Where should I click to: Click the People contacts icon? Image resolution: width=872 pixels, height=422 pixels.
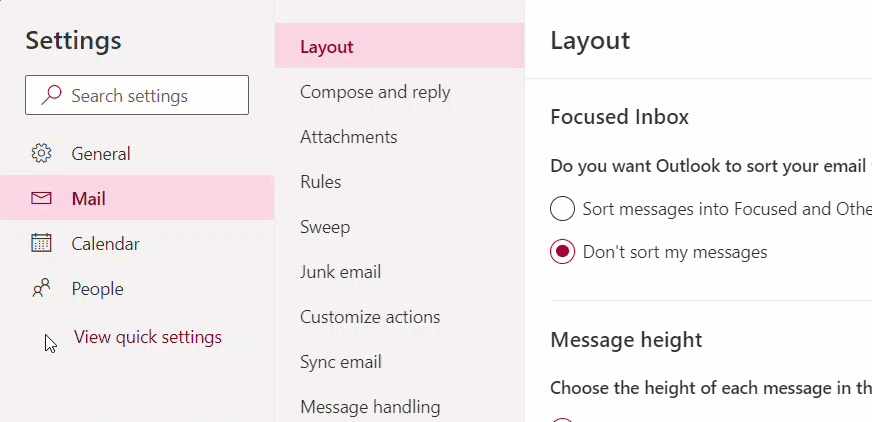coord(41,289)
